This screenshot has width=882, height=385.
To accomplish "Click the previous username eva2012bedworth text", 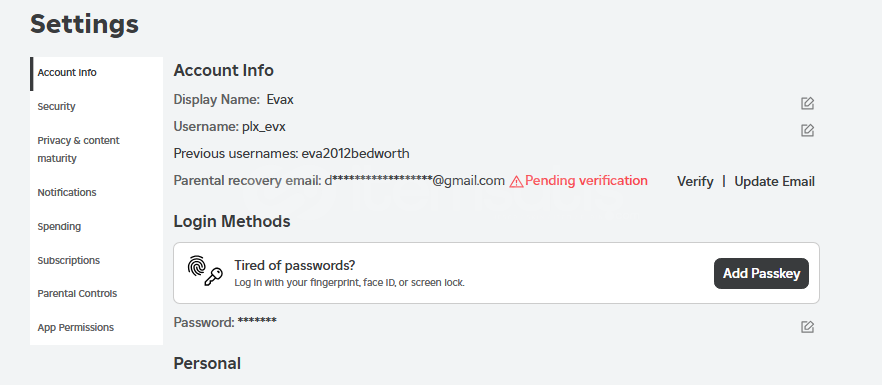I will pos(356,153).
